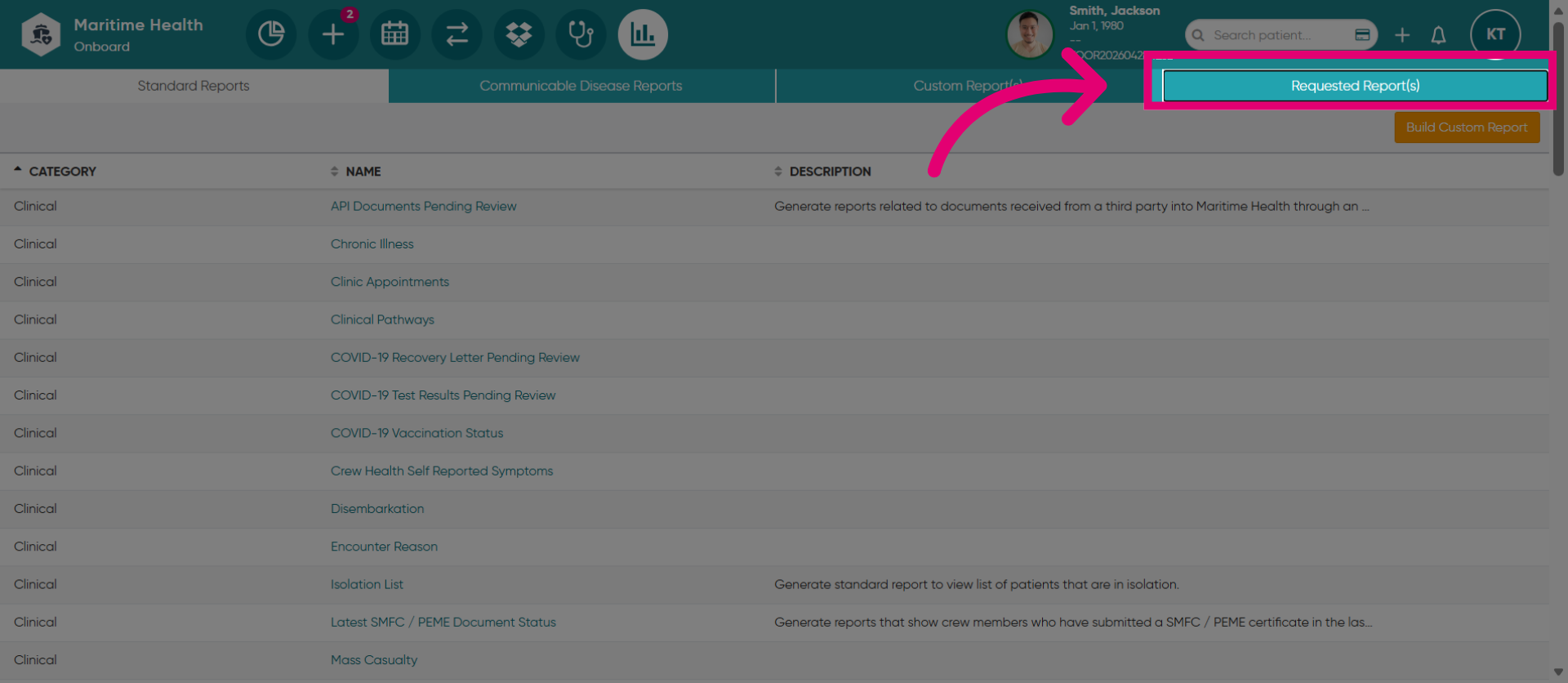The width and height of the screenshot is (1568, 683).
Task: Open the Maritime Health home logo
Action: (x=41, y=34)
